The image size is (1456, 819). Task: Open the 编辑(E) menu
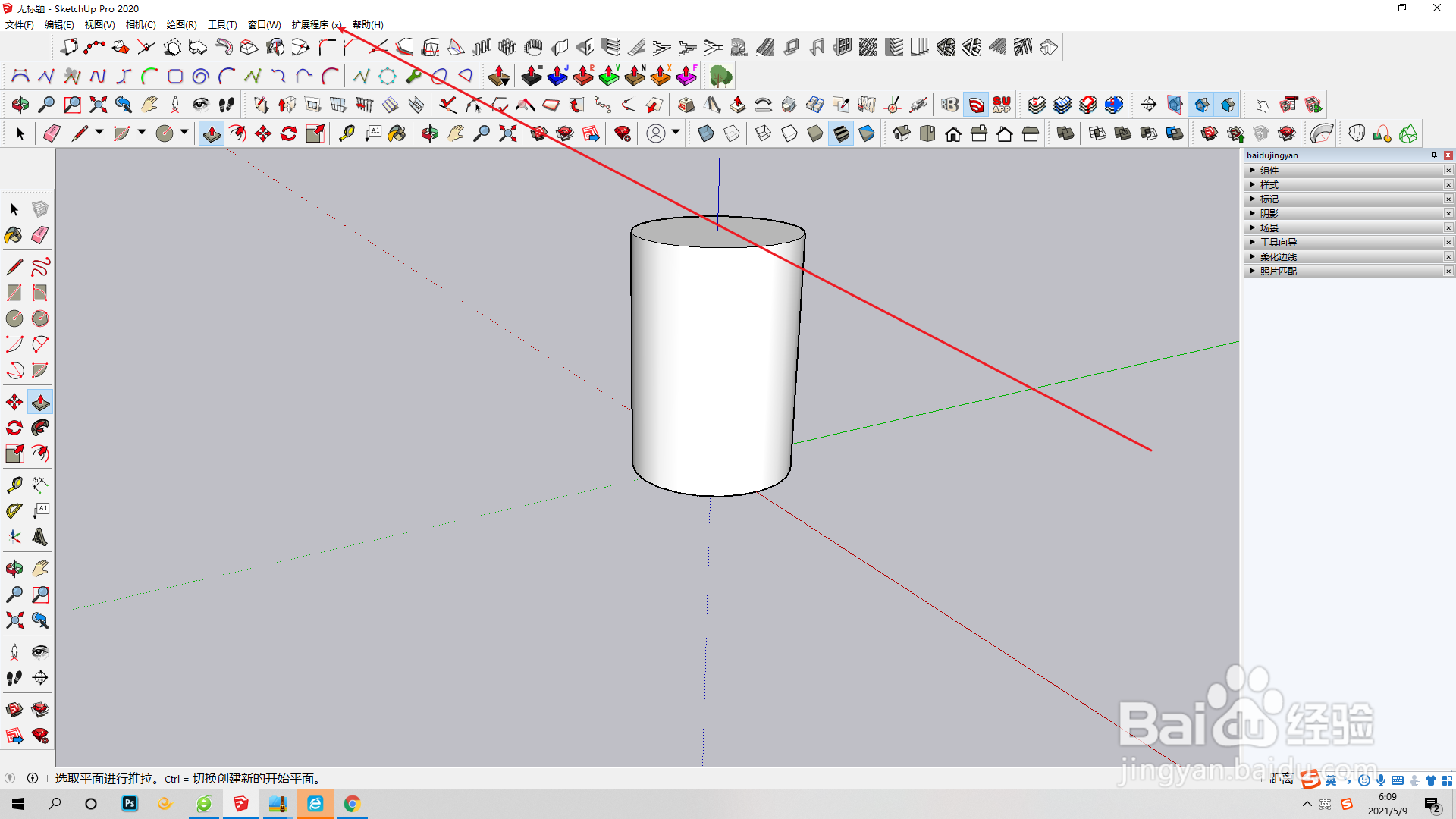[59, 25]
